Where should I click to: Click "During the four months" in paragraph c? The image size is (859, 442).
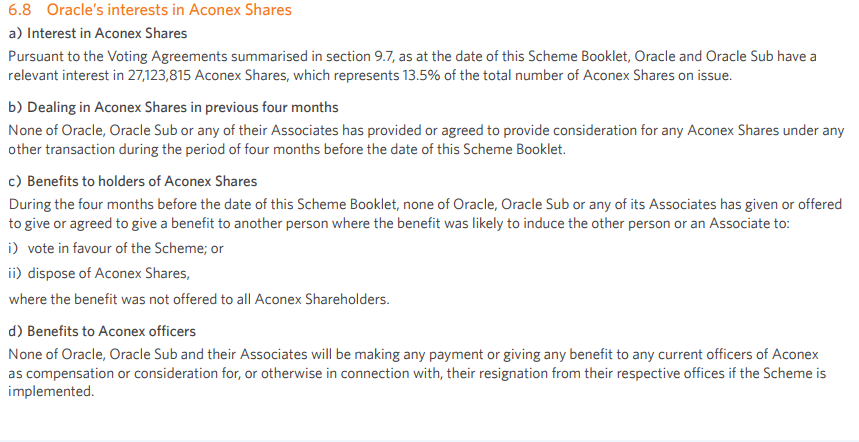81,204
